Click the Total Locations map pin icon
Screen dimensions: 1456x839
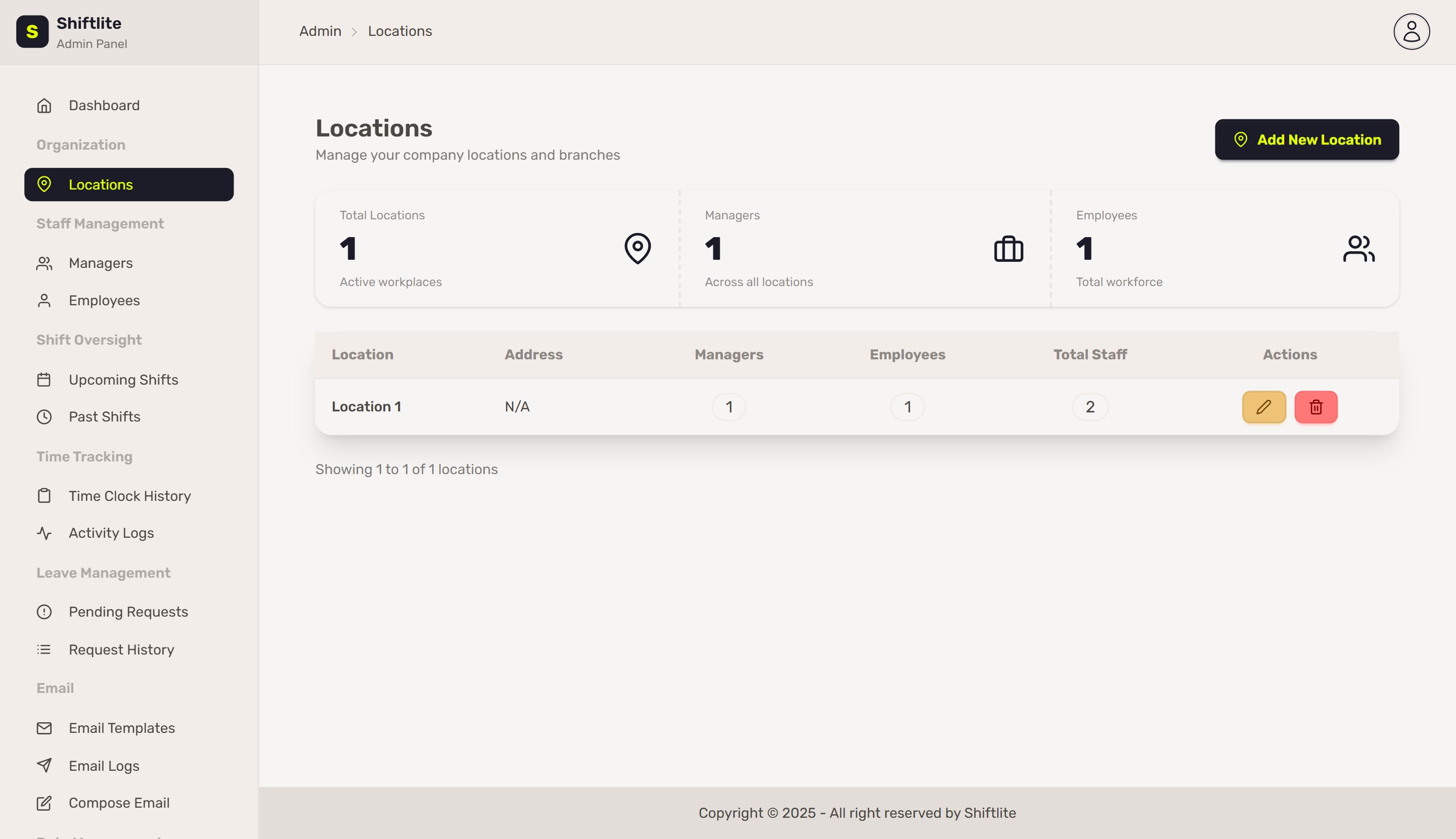coord(637,248)
